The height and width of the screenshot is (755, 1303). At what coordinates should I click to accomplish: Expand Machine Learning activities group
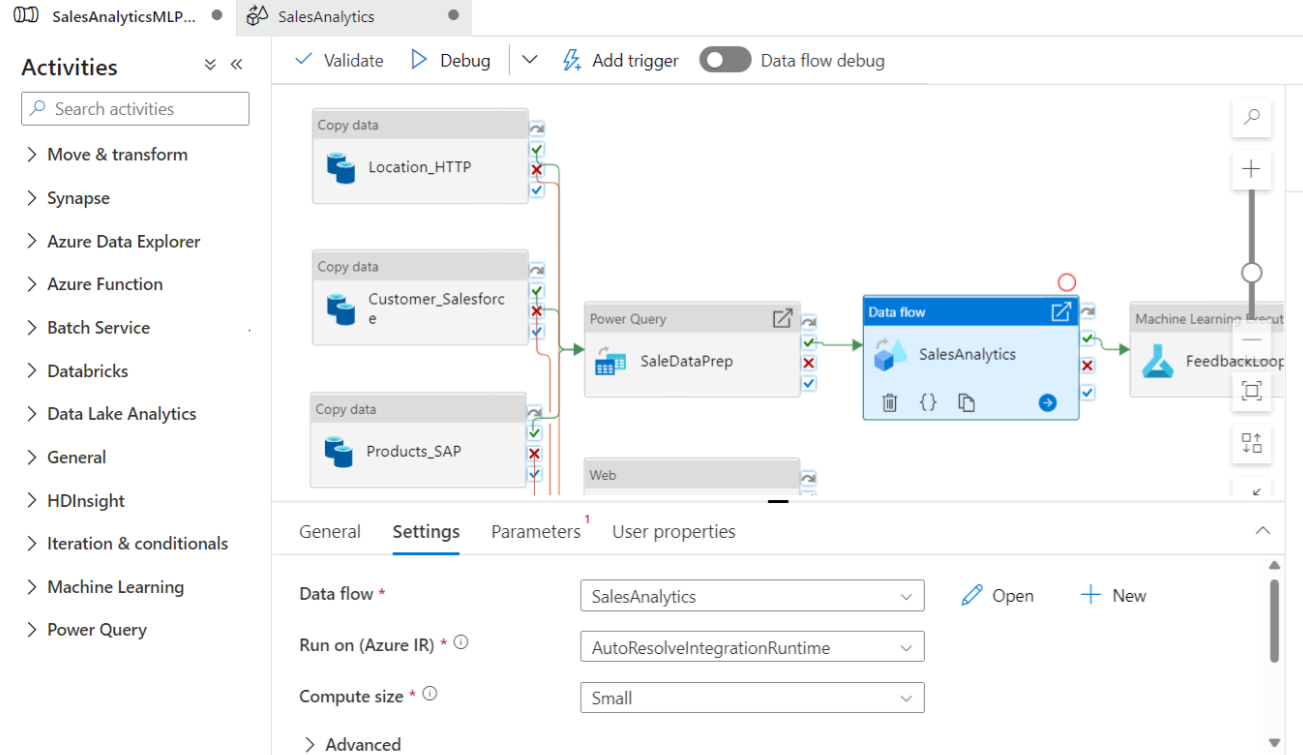pos(32,587)
